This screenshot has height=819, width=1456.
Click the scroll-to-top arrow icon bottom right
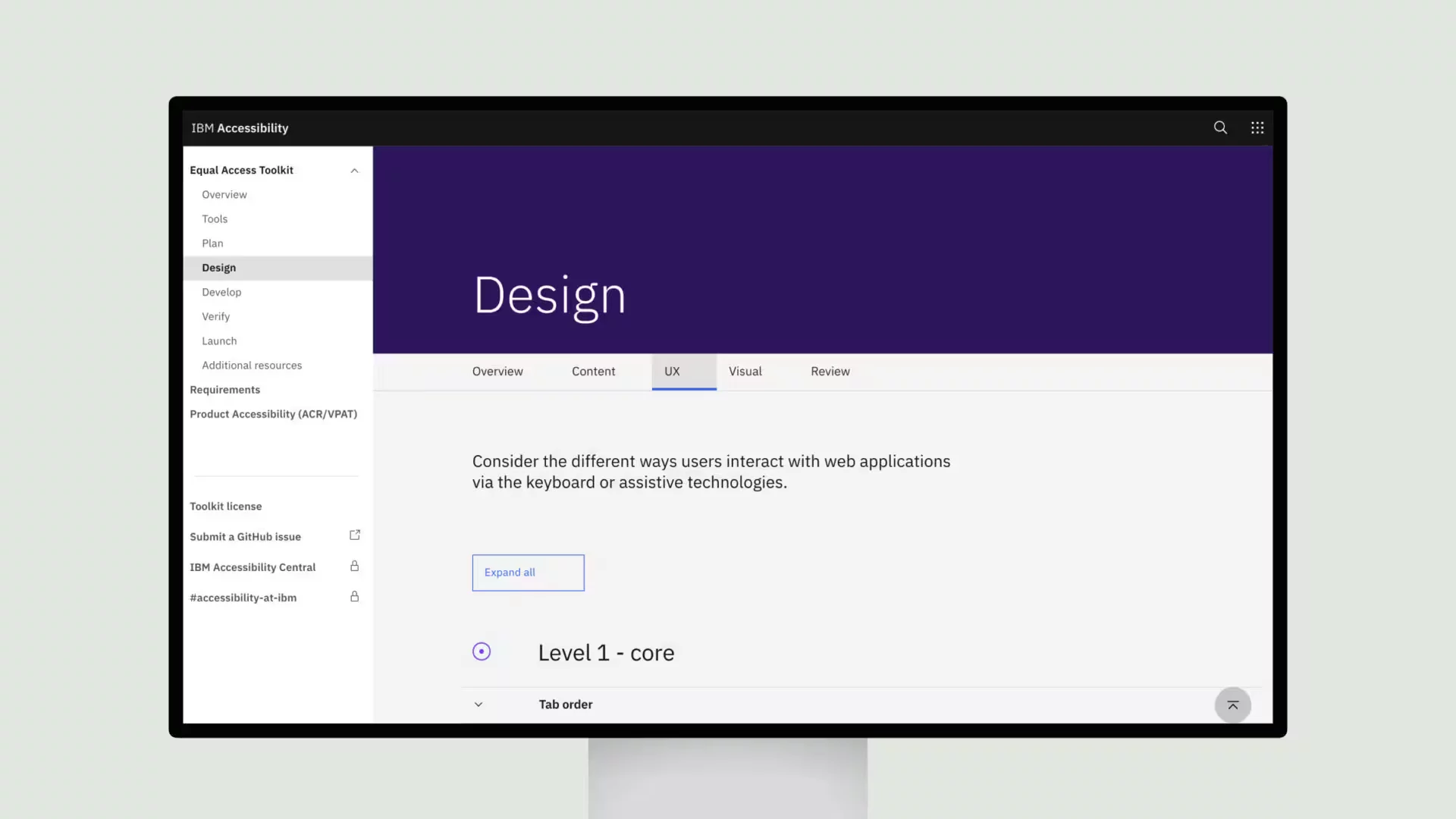click(x=1232, y=704)
